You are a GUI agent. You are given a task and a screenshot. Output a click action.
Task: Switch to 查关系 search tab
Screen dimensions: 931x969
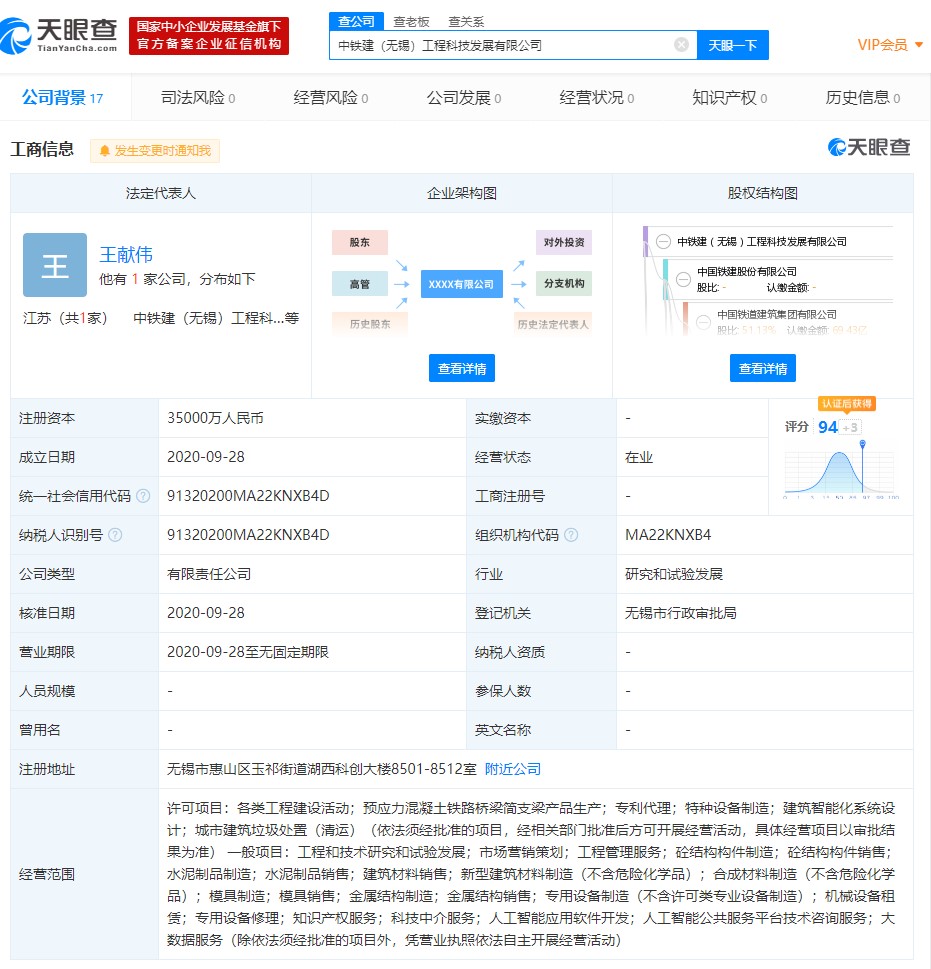[x=466, y=22]
